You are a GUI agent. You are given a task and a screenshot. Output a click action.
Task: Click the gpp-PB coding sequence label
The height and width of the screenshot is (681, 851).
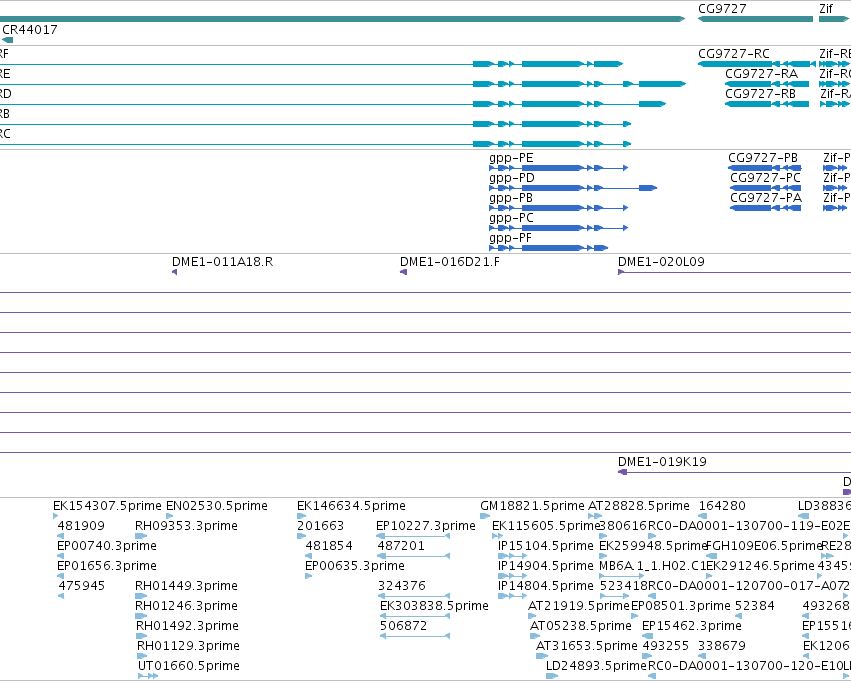pos(511,198)
